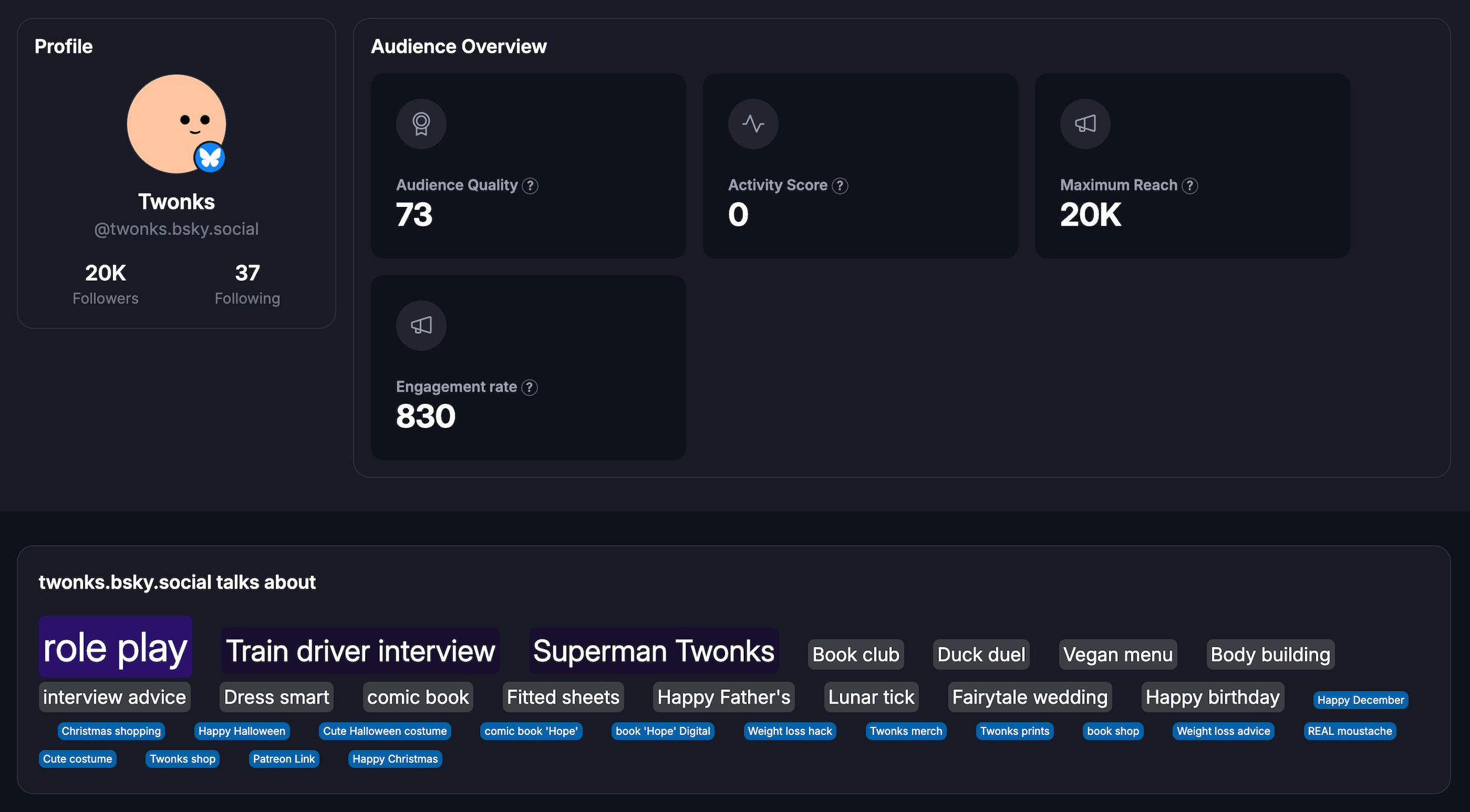Click the Engagement rate megaphone icon
The height and width of the screenshot is (812, 1470).
point(421,326)
